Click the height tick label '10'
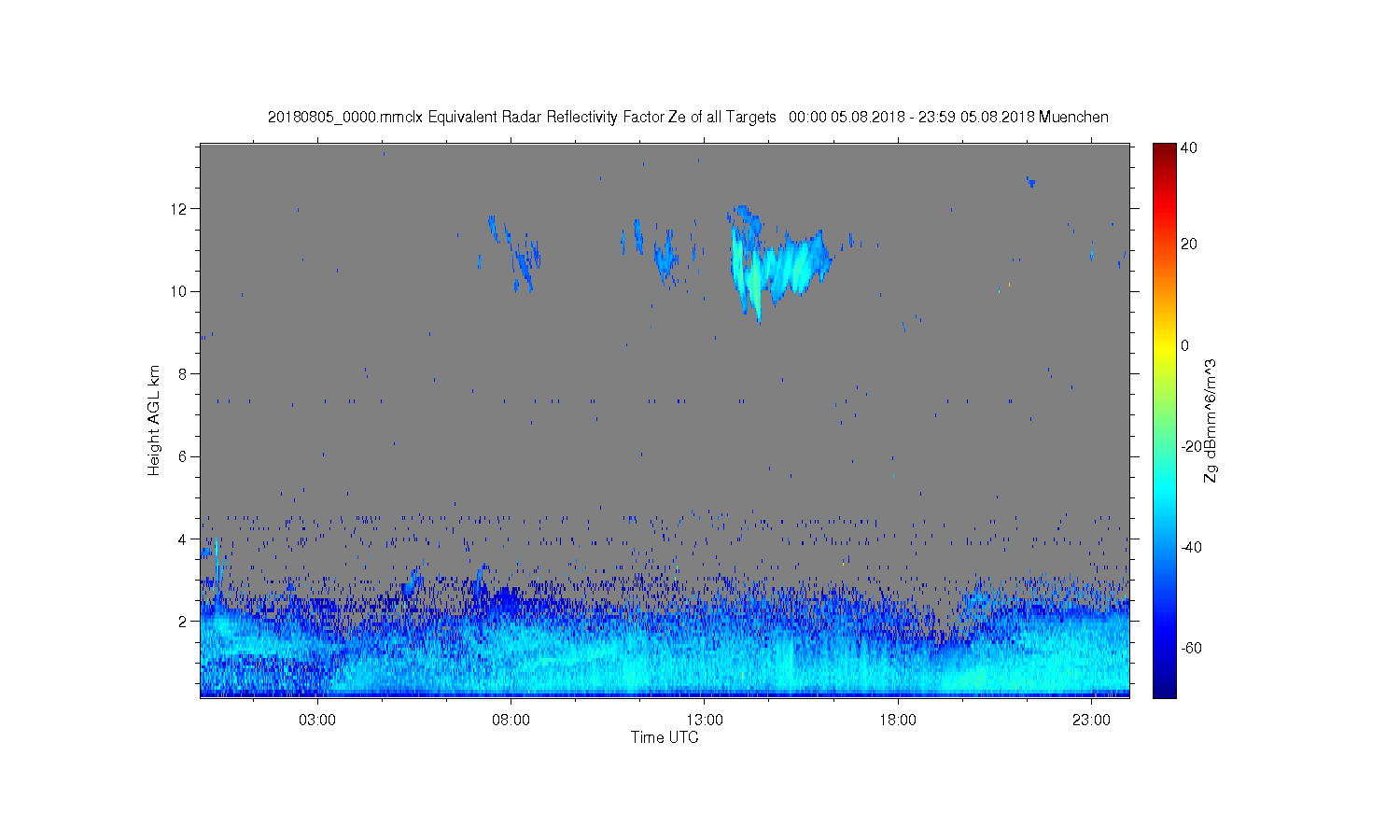The width and height of the screenshot is (1400, 840). (x=178, y=291)
